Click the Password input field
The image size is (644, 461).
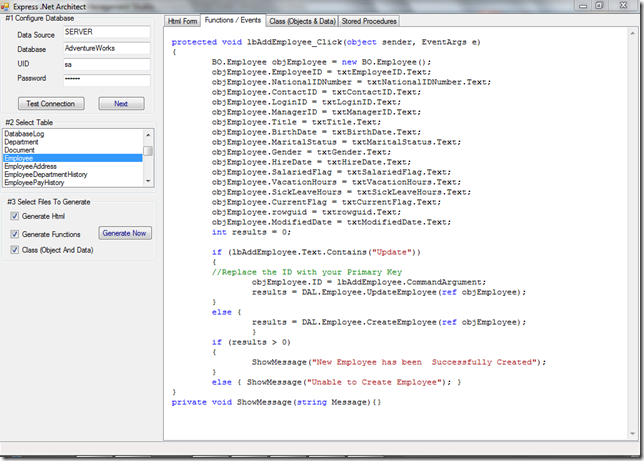click(105, 79)
